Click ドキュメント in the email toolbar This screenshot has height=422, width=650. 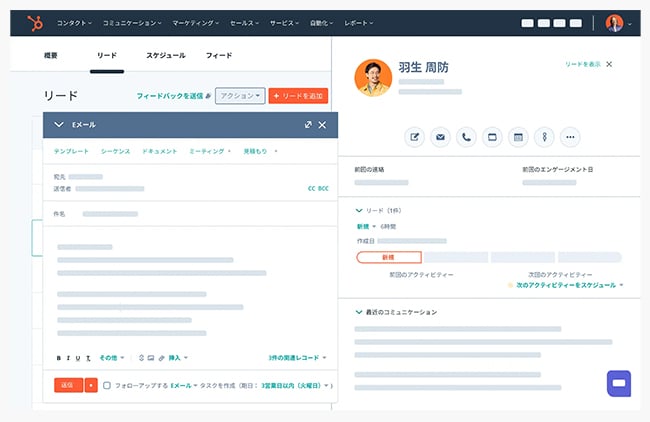pyautogui.click(x=160, y=151)
